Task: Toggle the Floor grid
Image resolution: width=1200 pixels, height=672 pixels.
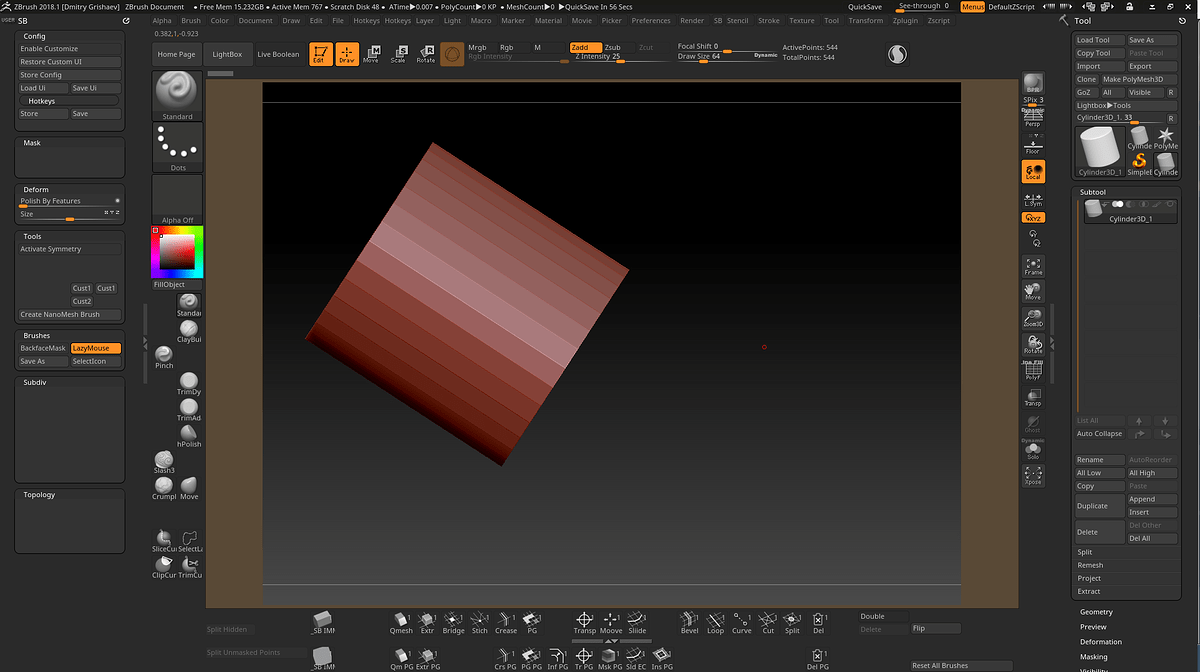Action: pyautogui.click(x=1033, y=145)
